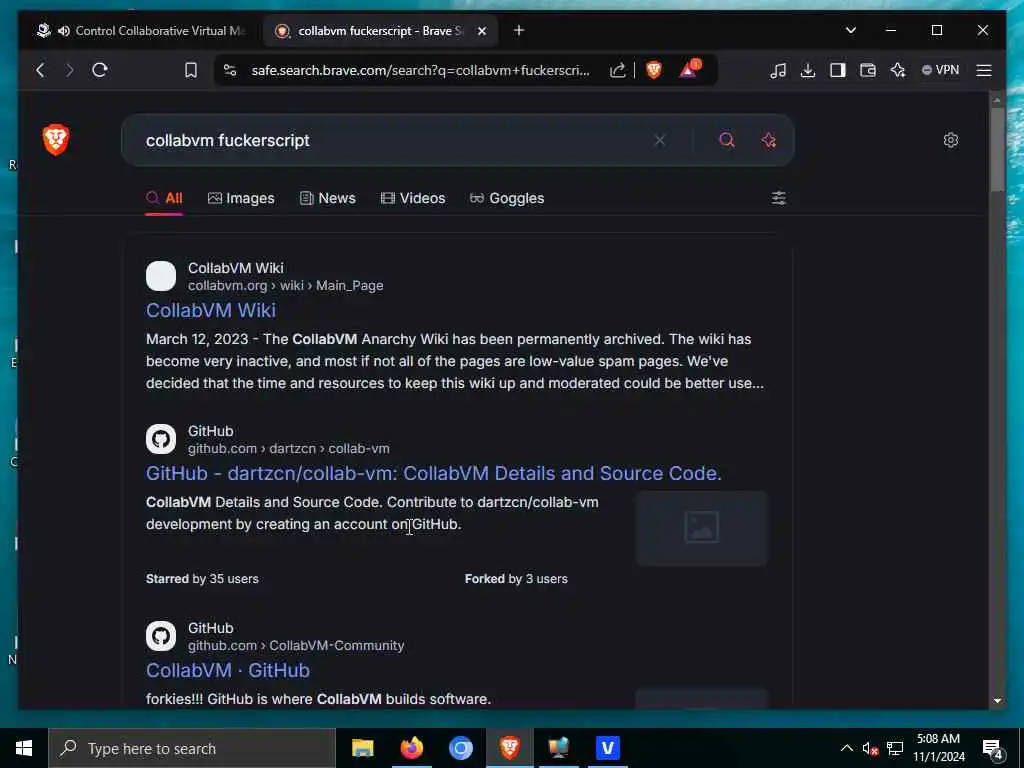Open dartzcn/collab-vm GitHub result title
The width and height of the screenshot is (1024, 768).
pyautogui.click(x=434, y=473)
